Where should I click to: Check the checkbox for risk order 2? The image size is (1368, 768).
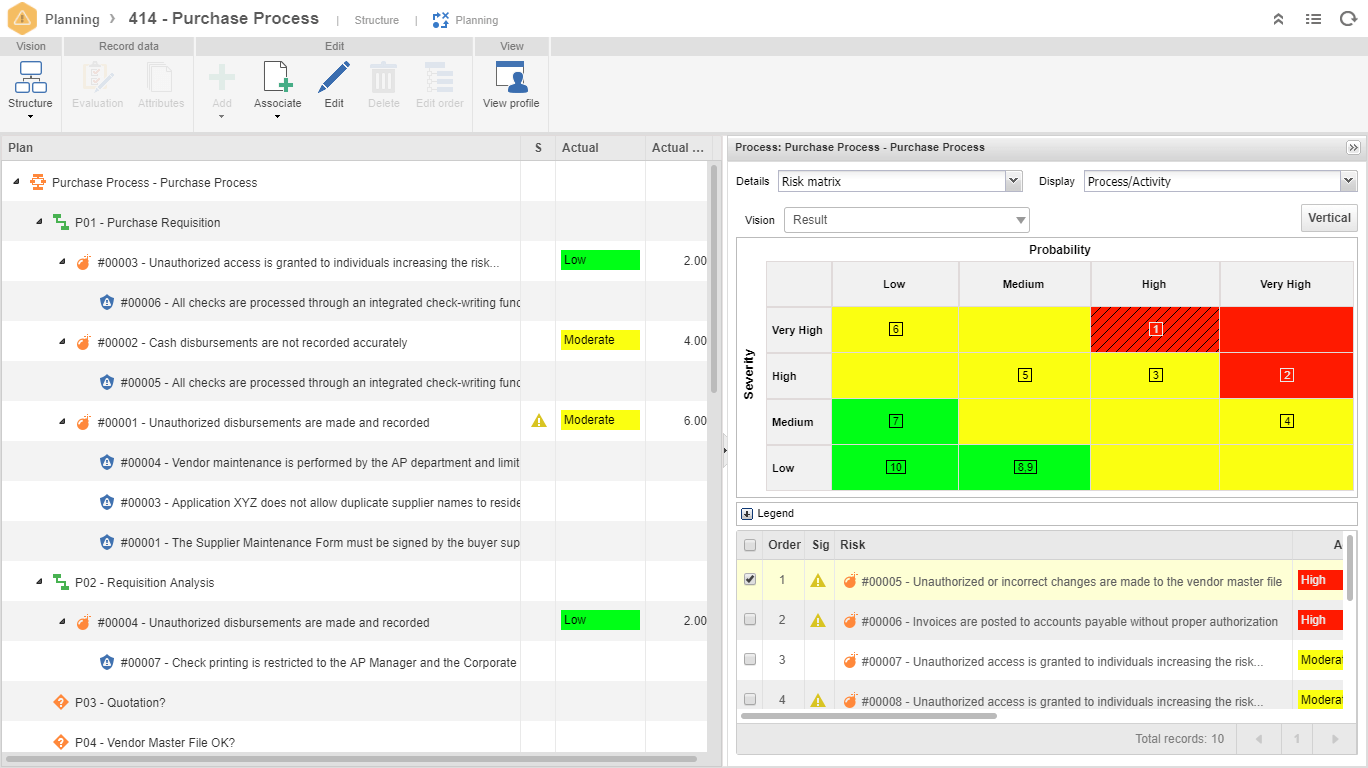click(x=750, y=619)
